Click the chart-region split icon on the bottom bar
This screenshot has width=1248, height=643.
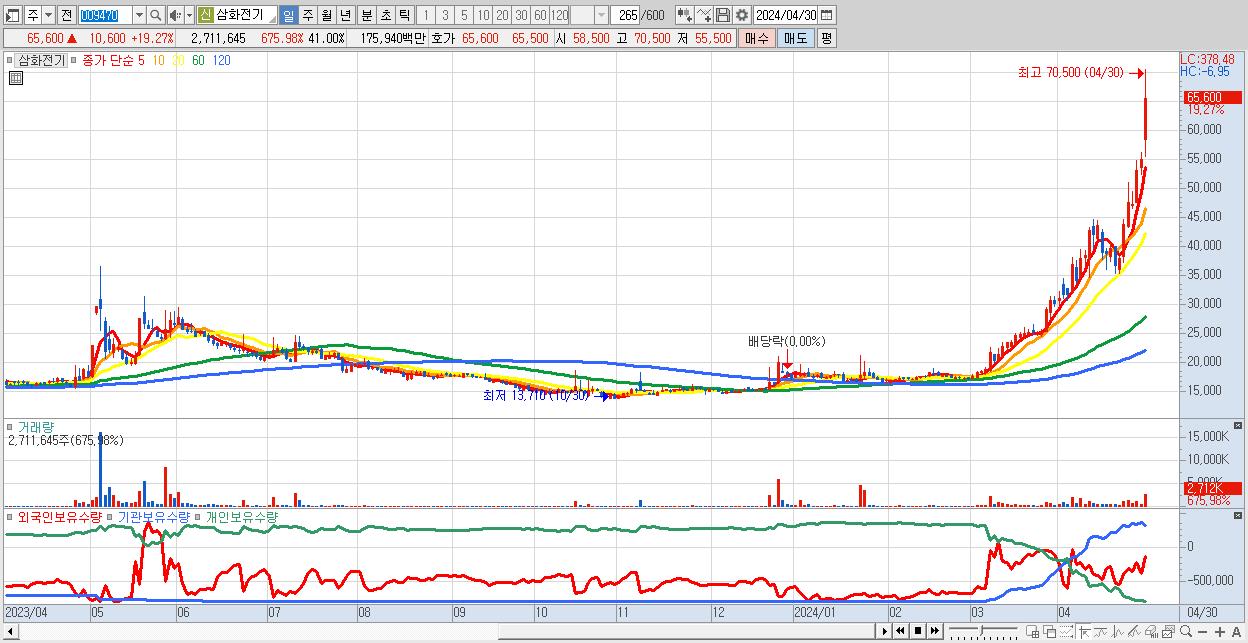(1033, 632)
